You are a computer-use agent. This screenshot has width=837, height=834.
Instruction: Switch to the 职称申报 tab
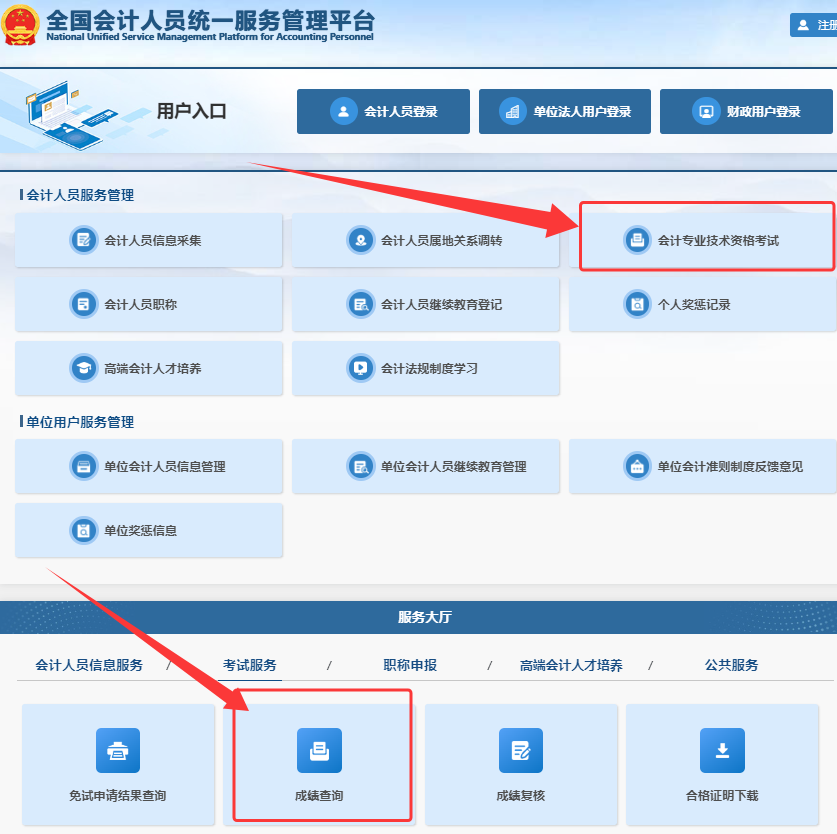click(x=410, y=665)
